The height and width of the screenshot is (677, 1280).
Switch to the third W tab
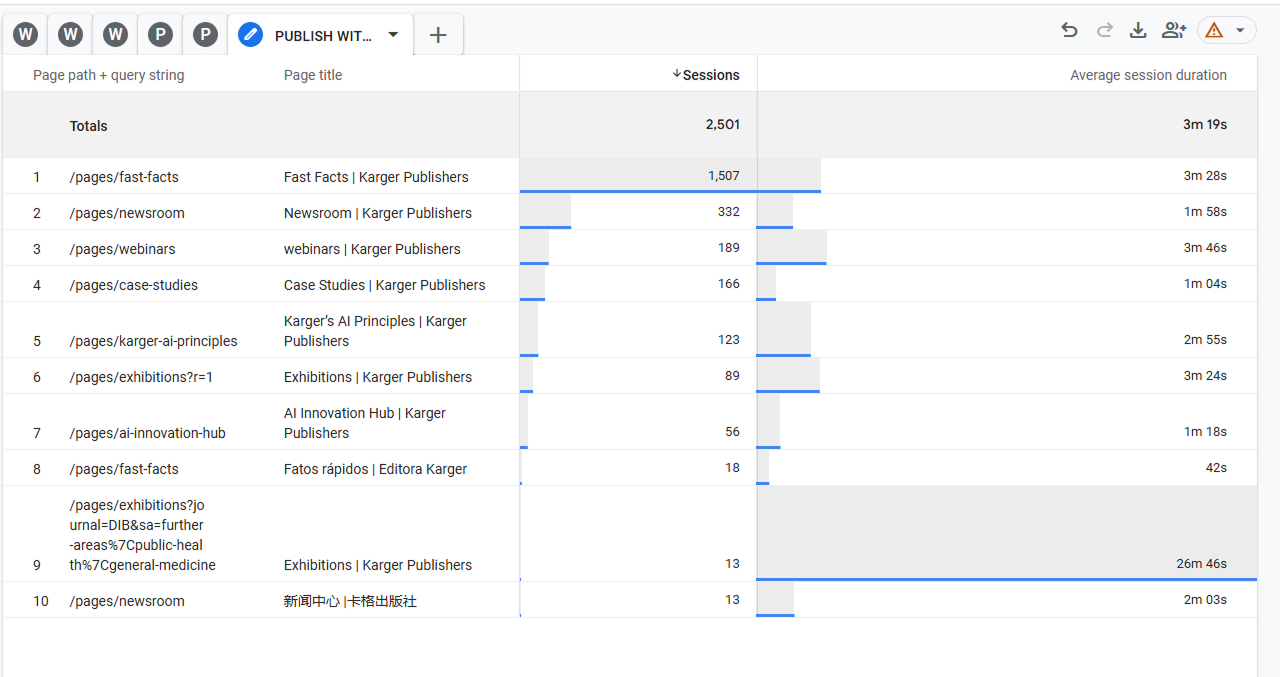pos(115,35)
